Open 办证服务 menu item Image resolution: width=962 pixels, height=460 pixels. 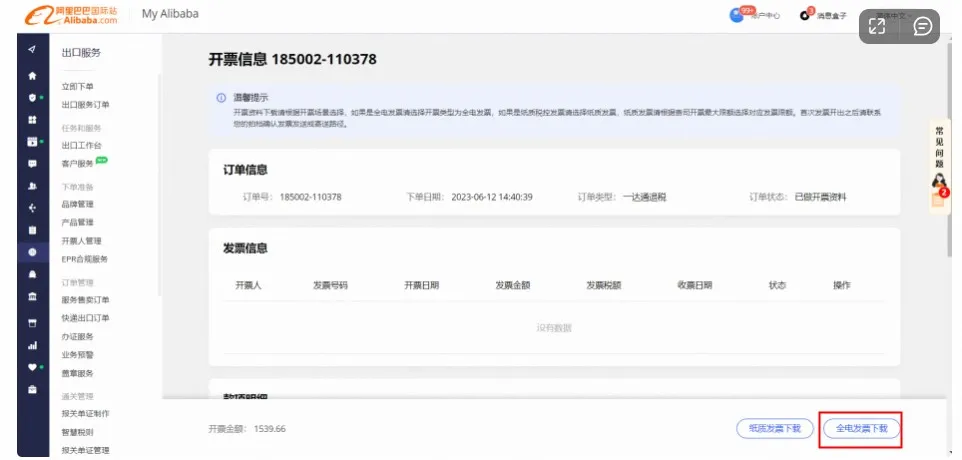coord(78,337)
